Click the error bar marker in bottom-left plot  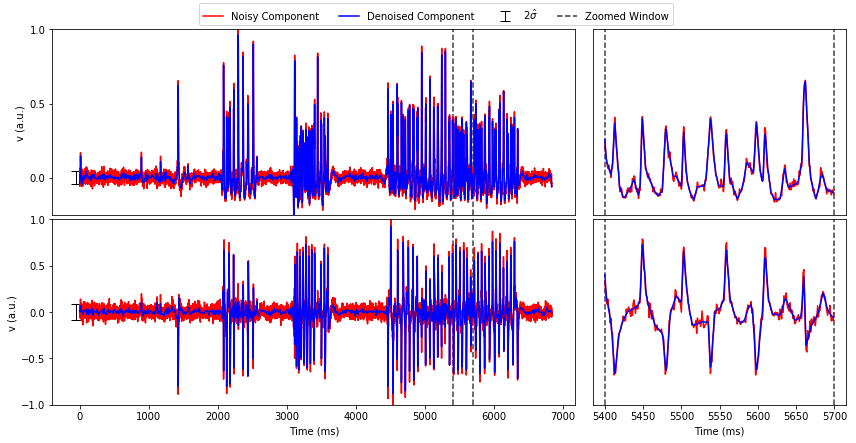pos(75,312)
